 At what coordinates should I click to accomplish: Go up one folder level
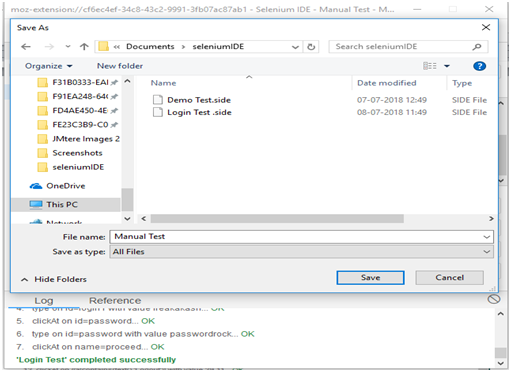pyautogui.click(x=84, y=47)
